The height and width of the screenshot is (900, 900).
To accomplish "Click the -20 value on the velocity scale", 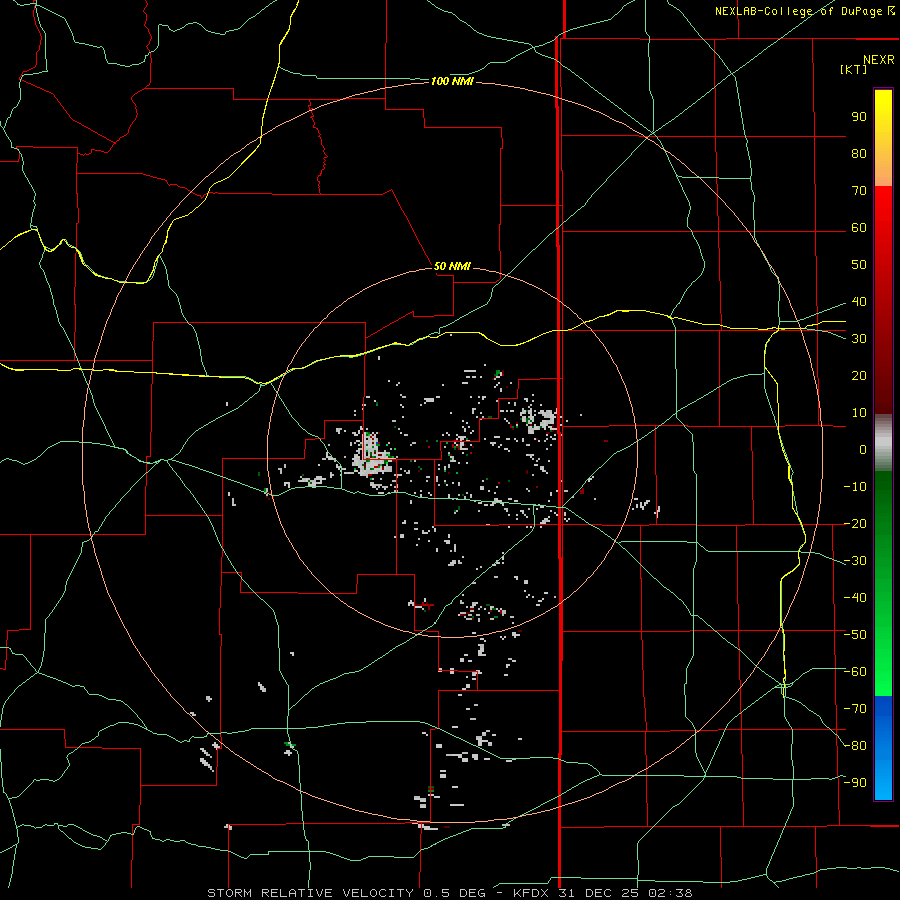I will [855, 524].
